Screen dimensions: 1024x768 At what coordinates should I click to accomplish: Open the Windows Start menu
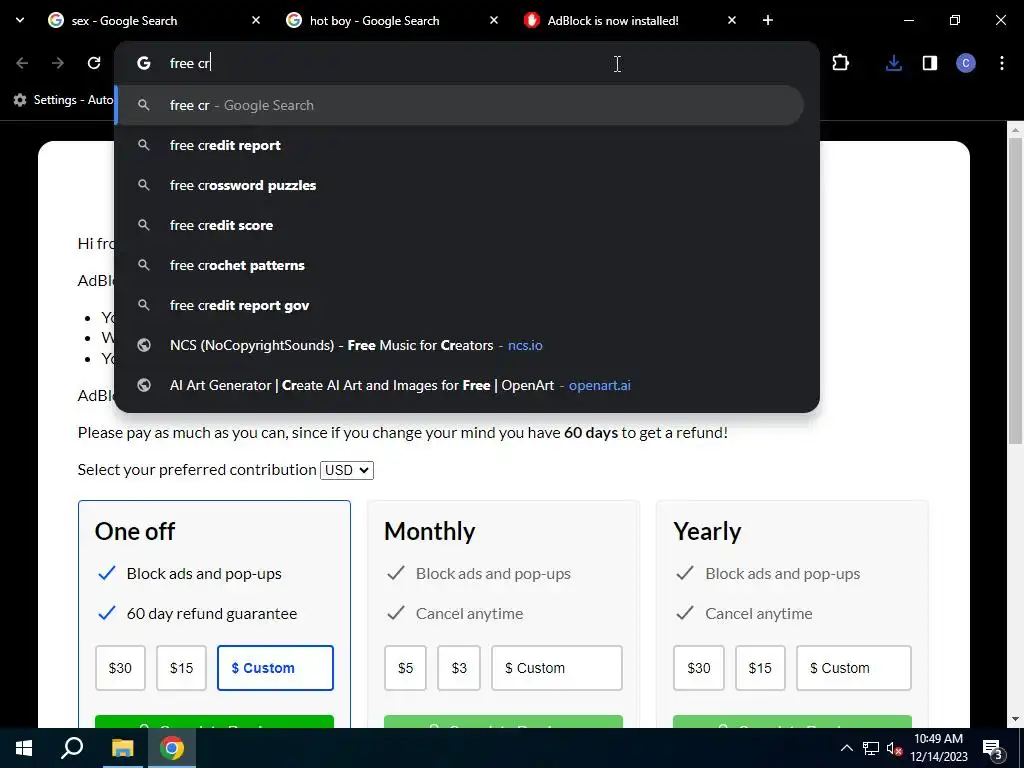pos(24,748)
